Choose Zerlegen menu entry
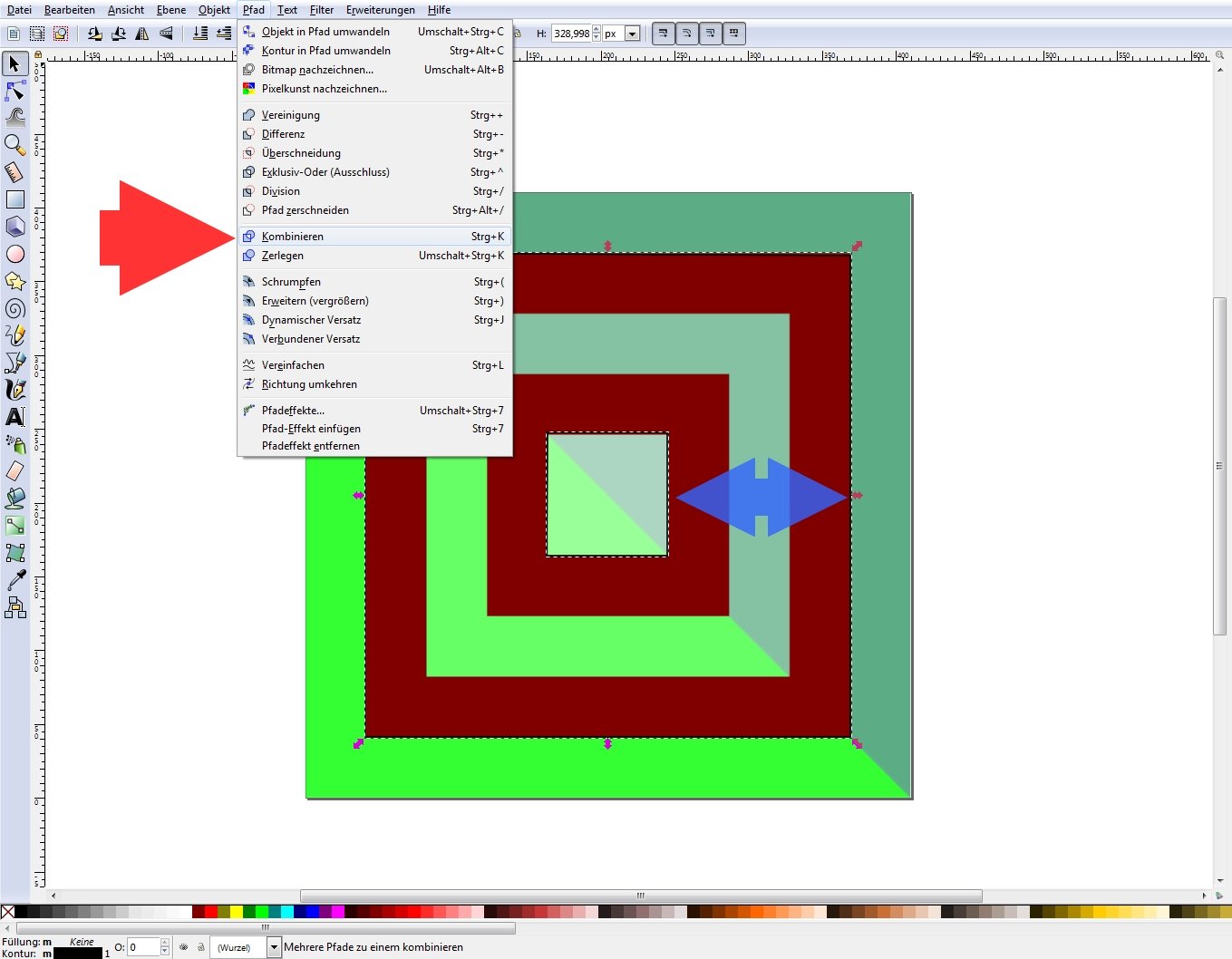 [x=374, y=256]
